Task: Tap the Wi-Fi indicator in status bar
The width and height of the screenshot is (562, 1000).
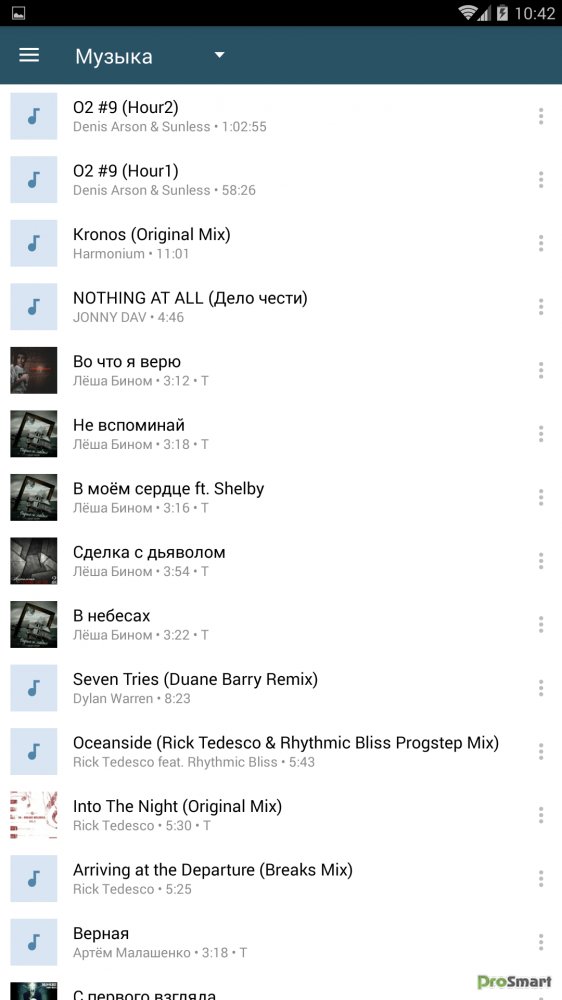Action: tap(468, 13)
